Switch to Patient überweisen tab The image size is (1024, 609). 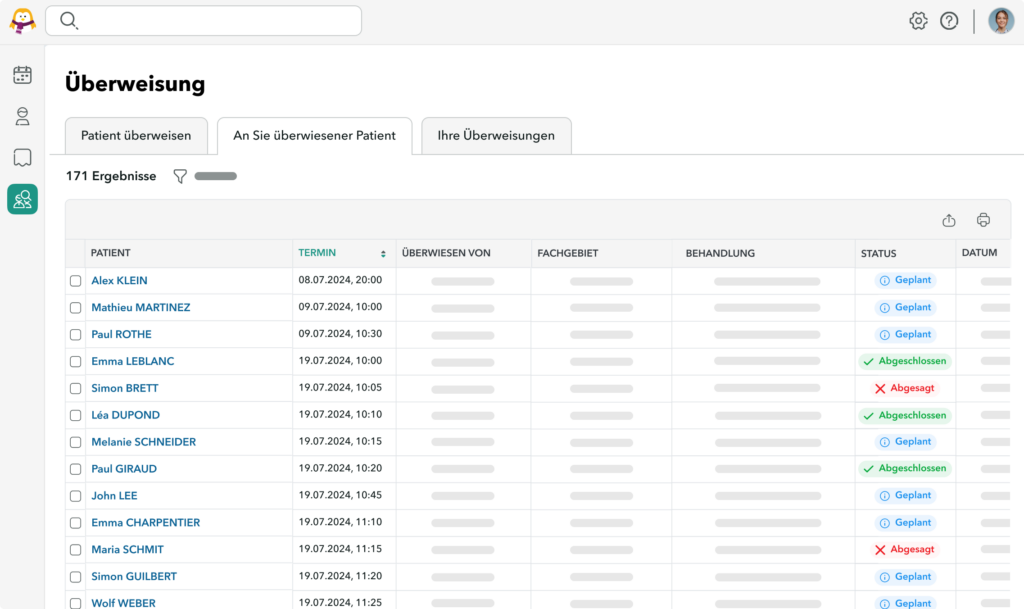point(136,136)
